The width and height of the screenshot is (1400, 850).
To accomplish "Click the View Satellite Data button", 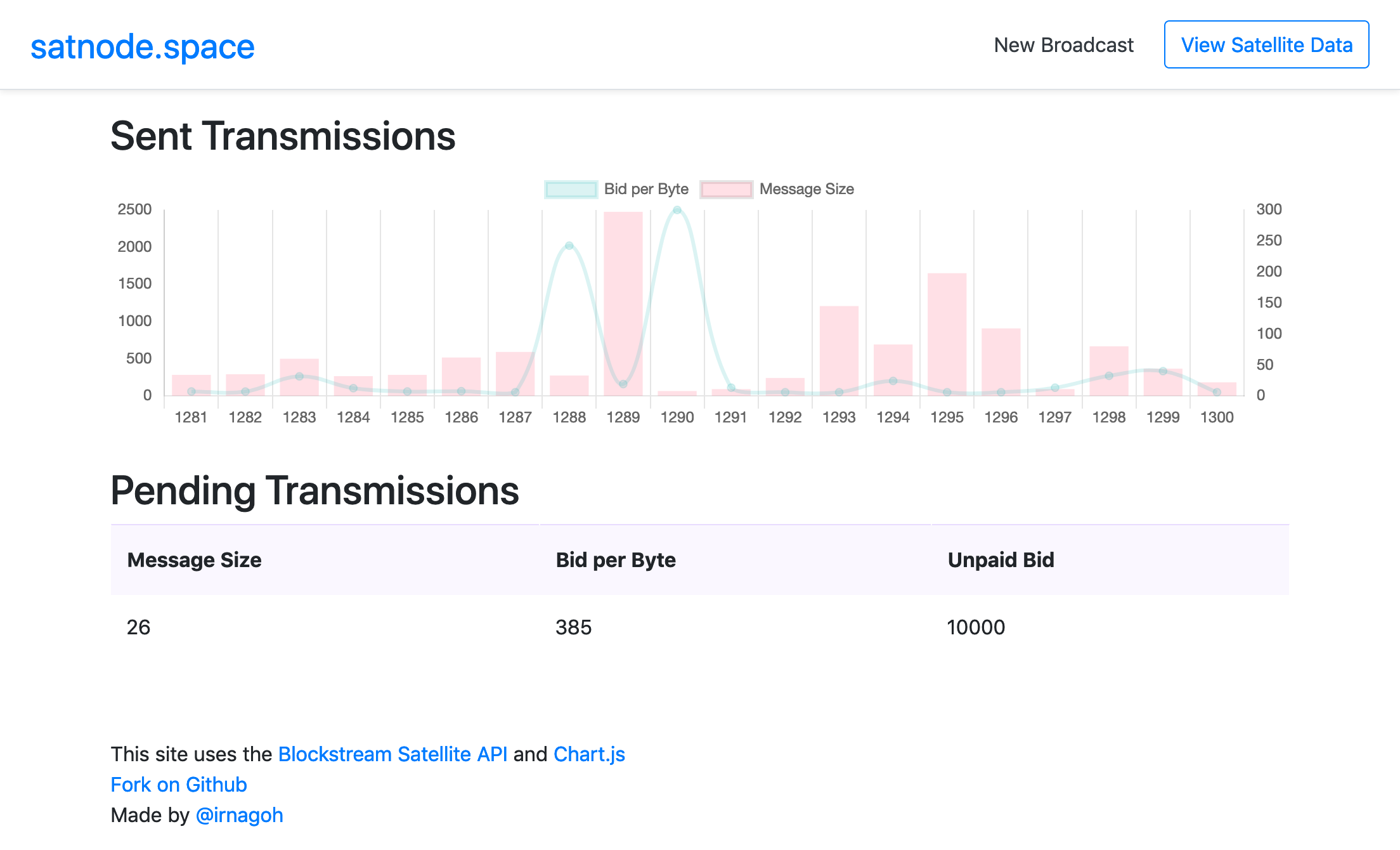I will point(1266,45).
